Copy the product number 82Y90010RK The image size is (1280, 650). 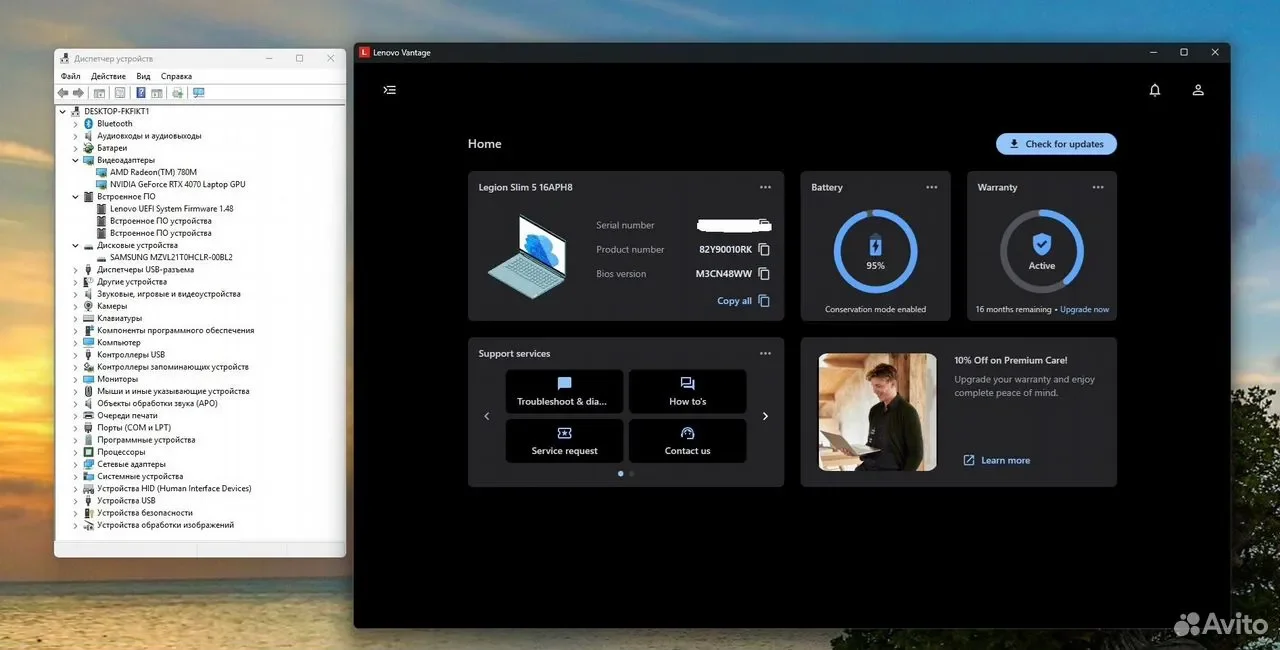click(x=764, y=249)
